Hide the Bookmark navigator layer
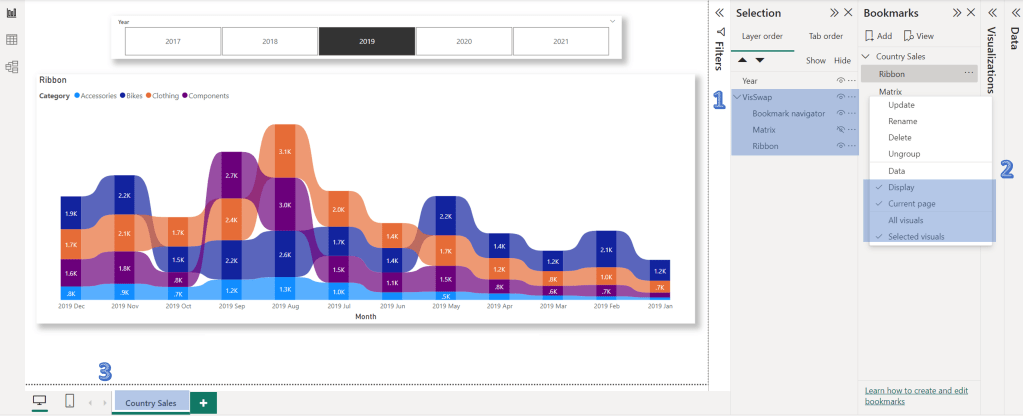Screen dimensions: 1023x416 pyautogui.click(x=841, y=114)
